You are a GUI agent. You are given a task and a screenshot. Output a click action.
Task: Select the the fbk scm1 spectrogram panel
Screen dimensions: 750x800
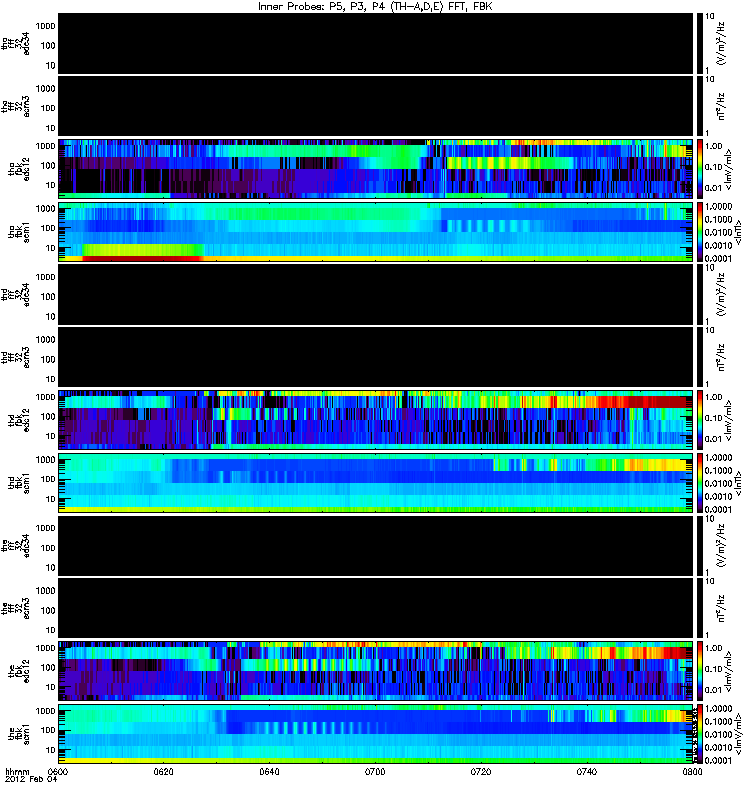click(x=376, y=734)
